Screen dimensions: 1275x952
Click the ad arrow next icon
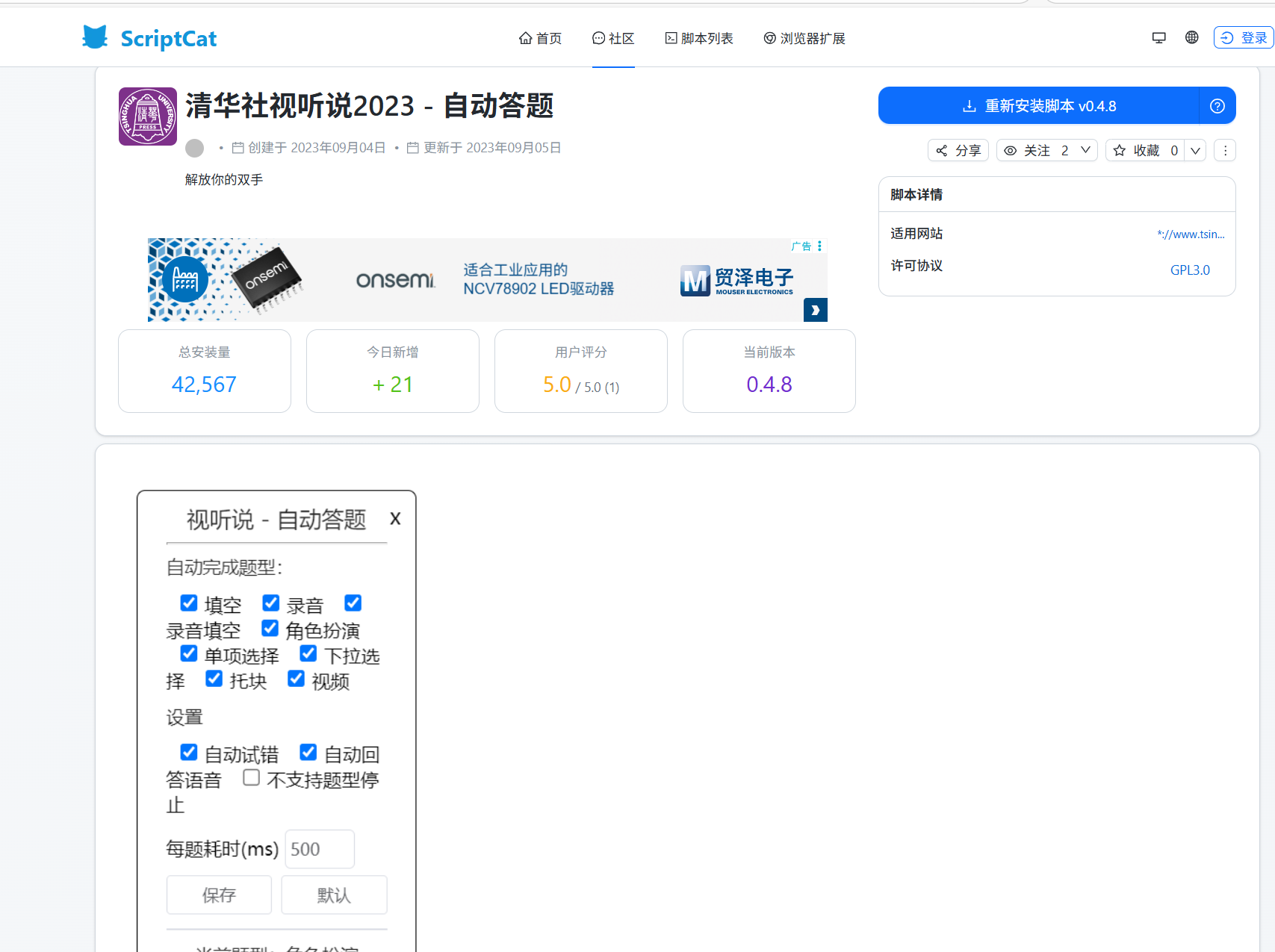coord(815,310)
